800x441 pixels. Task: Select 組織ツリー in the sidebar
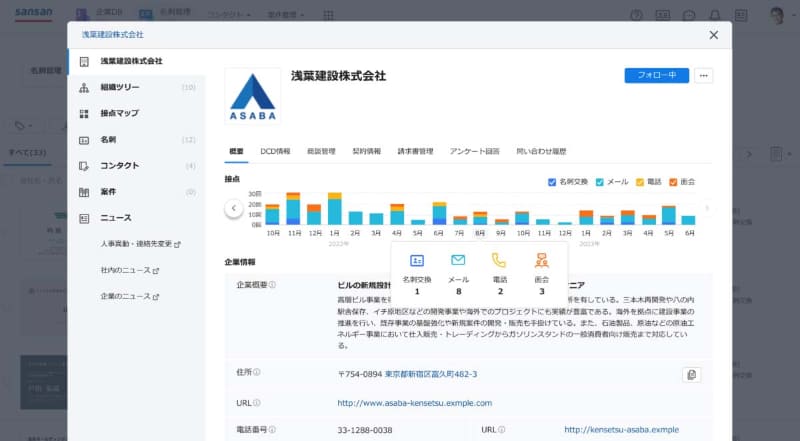tap(137, 88)
